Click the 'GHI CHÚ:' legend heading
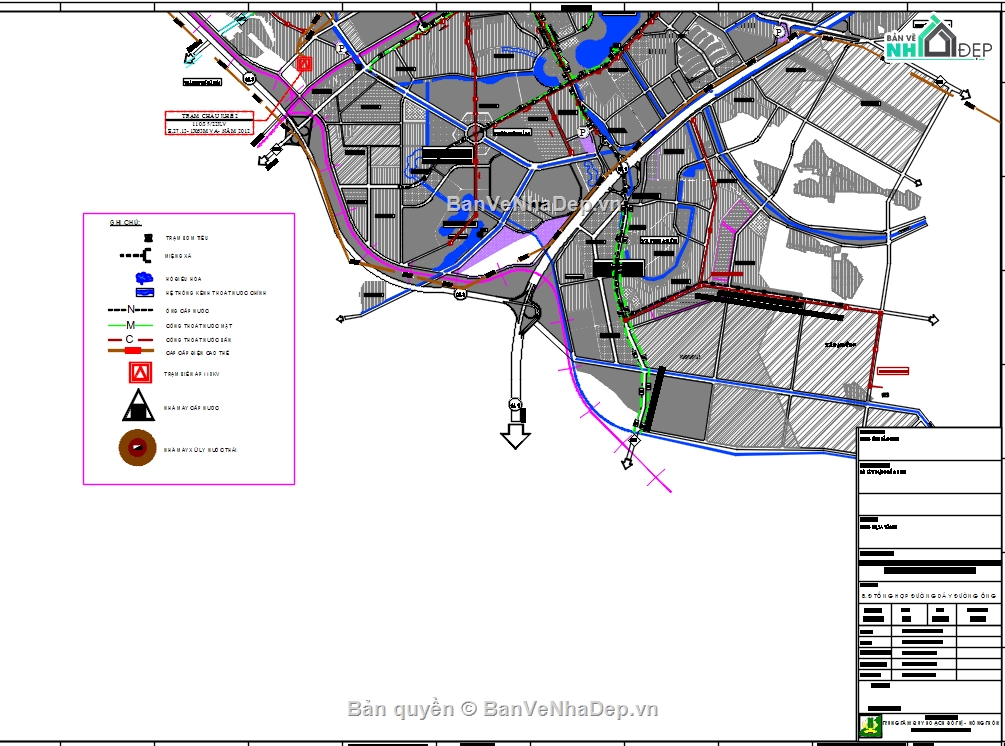Image resolution: width=1005 pixels, height=746 pixels. (125, 222)
